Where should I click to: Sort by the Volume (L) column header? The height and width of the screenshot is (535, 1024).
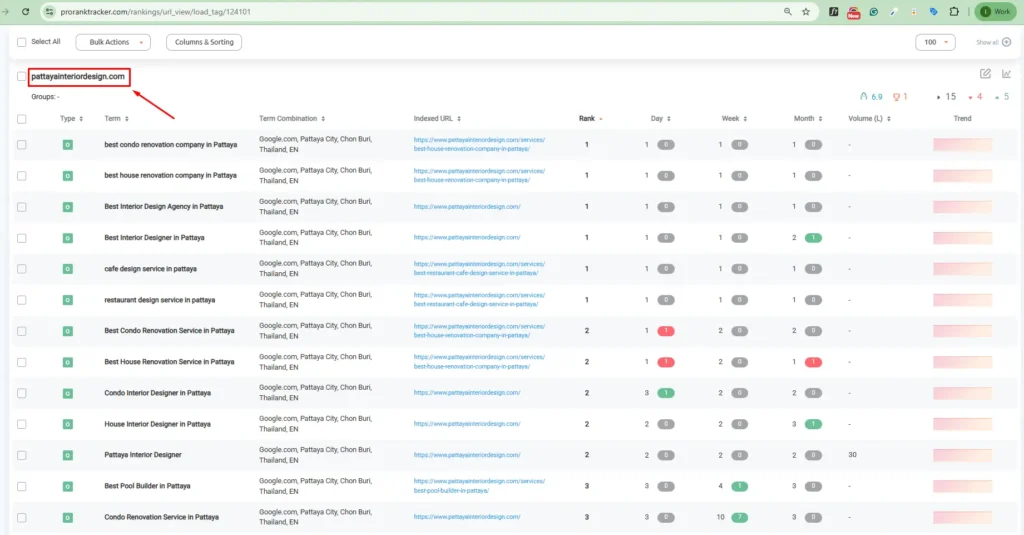[x=869, y=118]
